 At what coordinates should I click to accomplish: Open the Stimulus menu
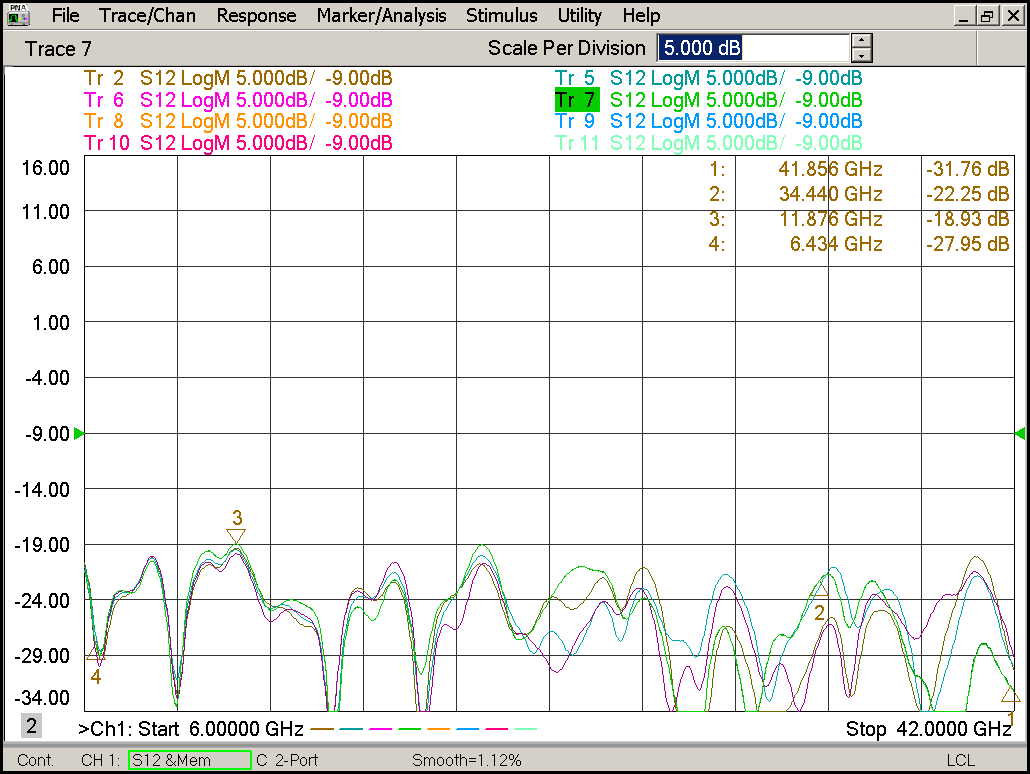(x=501, y=15)
